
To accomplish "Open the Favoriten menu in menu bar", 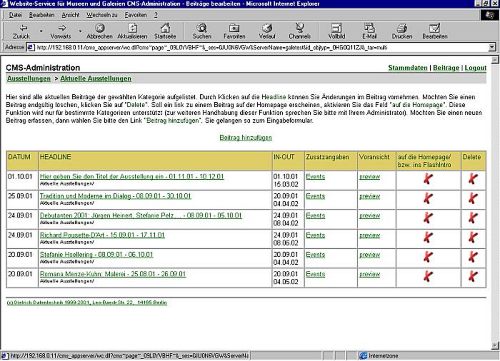I will [136, 15].
